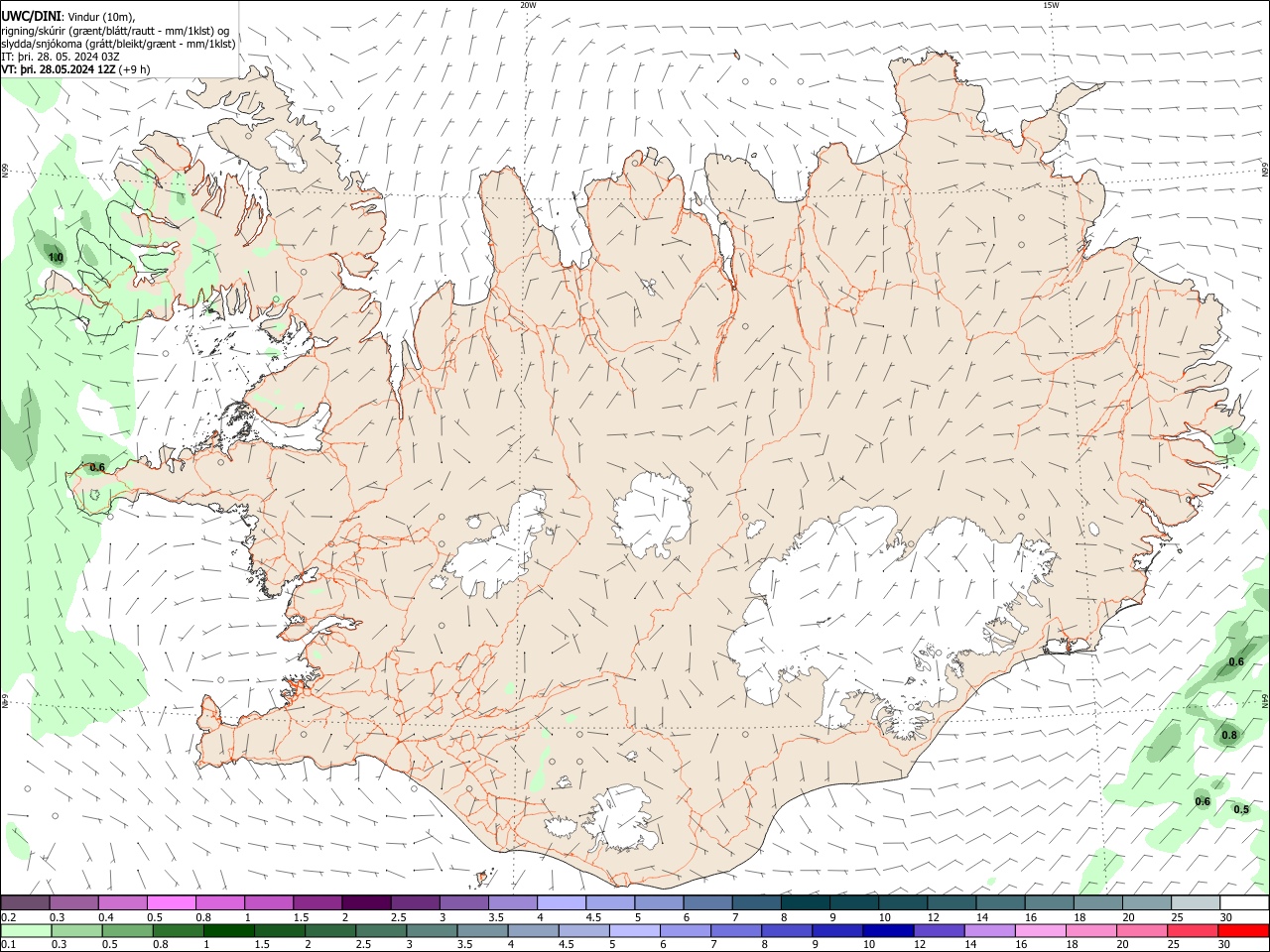Pick the lower-row swatch between 6 and 7

click(686, 931)
